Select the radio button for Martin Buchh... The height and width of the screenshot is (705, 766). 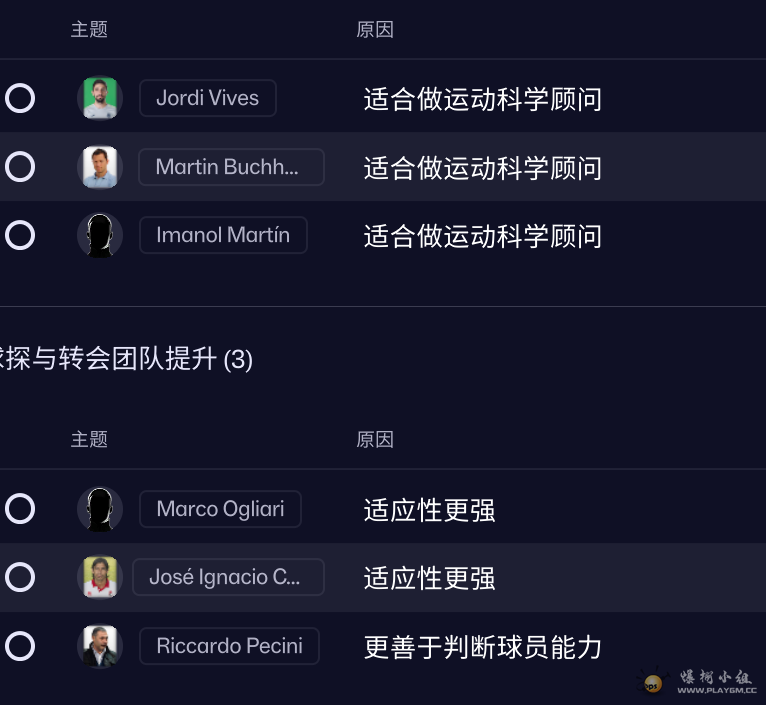coord(20,167)
